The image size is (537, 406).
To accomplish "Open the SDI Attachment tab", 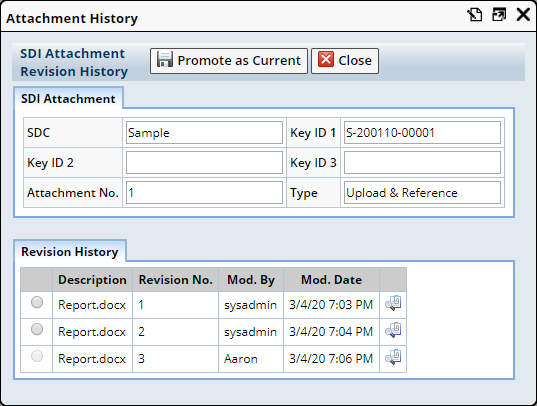I will (68, 99).
